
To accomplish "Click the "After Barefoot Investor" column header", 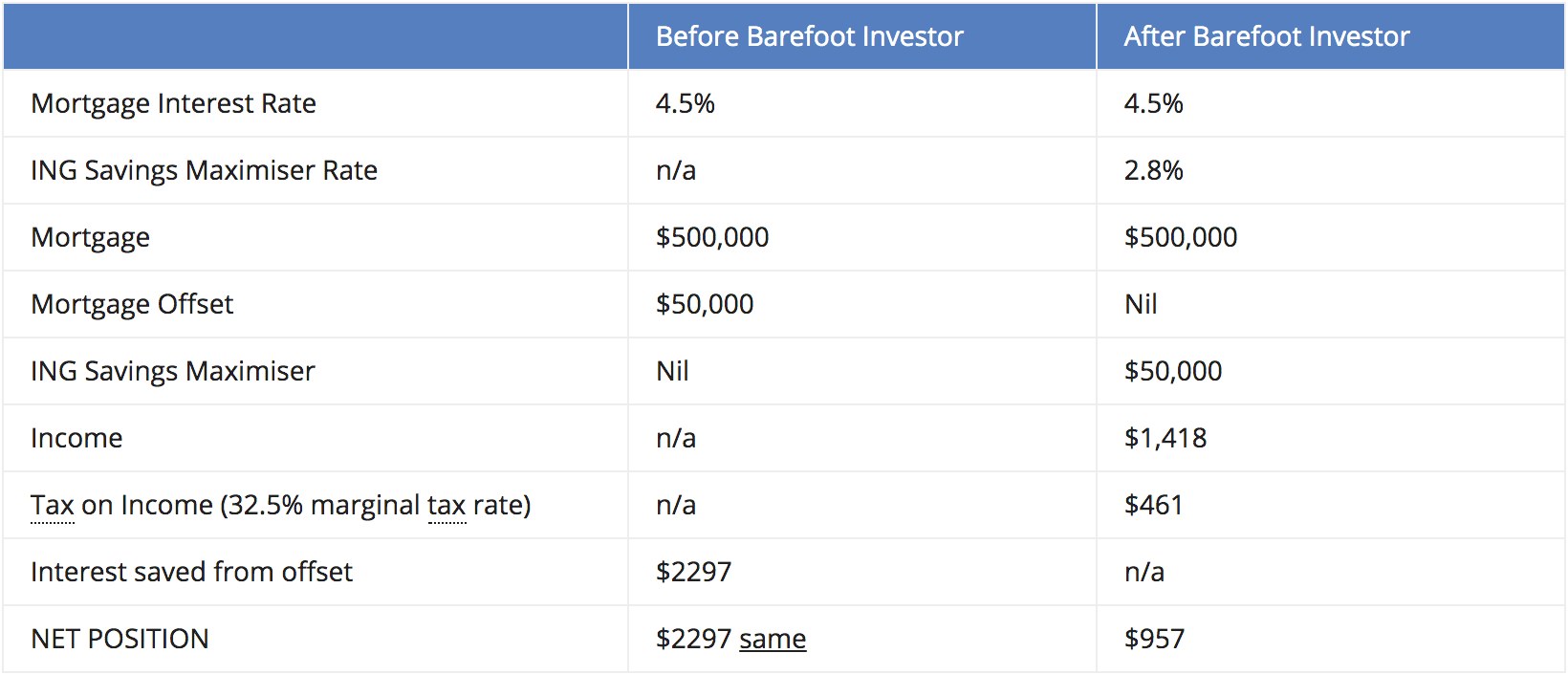I will tap(1266, 36).
